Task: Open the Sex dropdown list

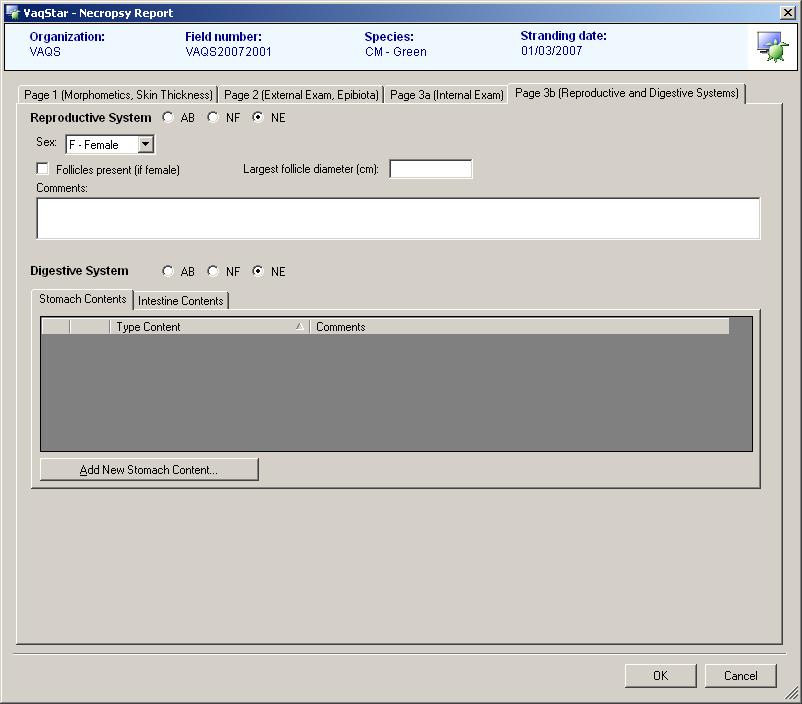Action: coord(146,145)
